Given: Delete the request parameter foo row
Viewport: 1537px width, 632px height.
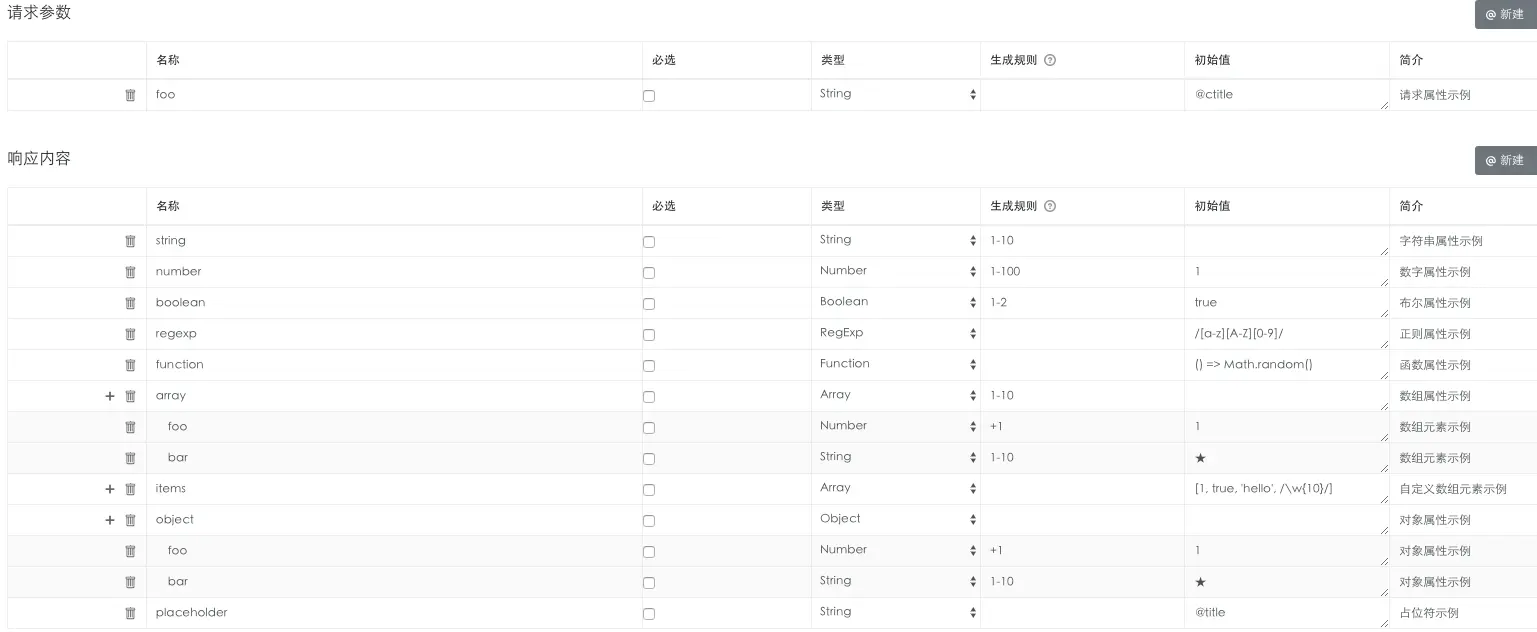Looking at the screenshot, I should 130,95.
